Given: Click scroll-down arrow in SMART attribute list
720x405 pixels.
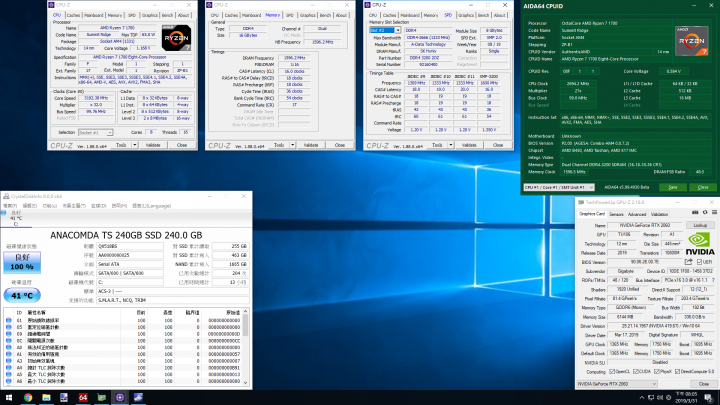Looking at the screenshot, I should point(246,382).
